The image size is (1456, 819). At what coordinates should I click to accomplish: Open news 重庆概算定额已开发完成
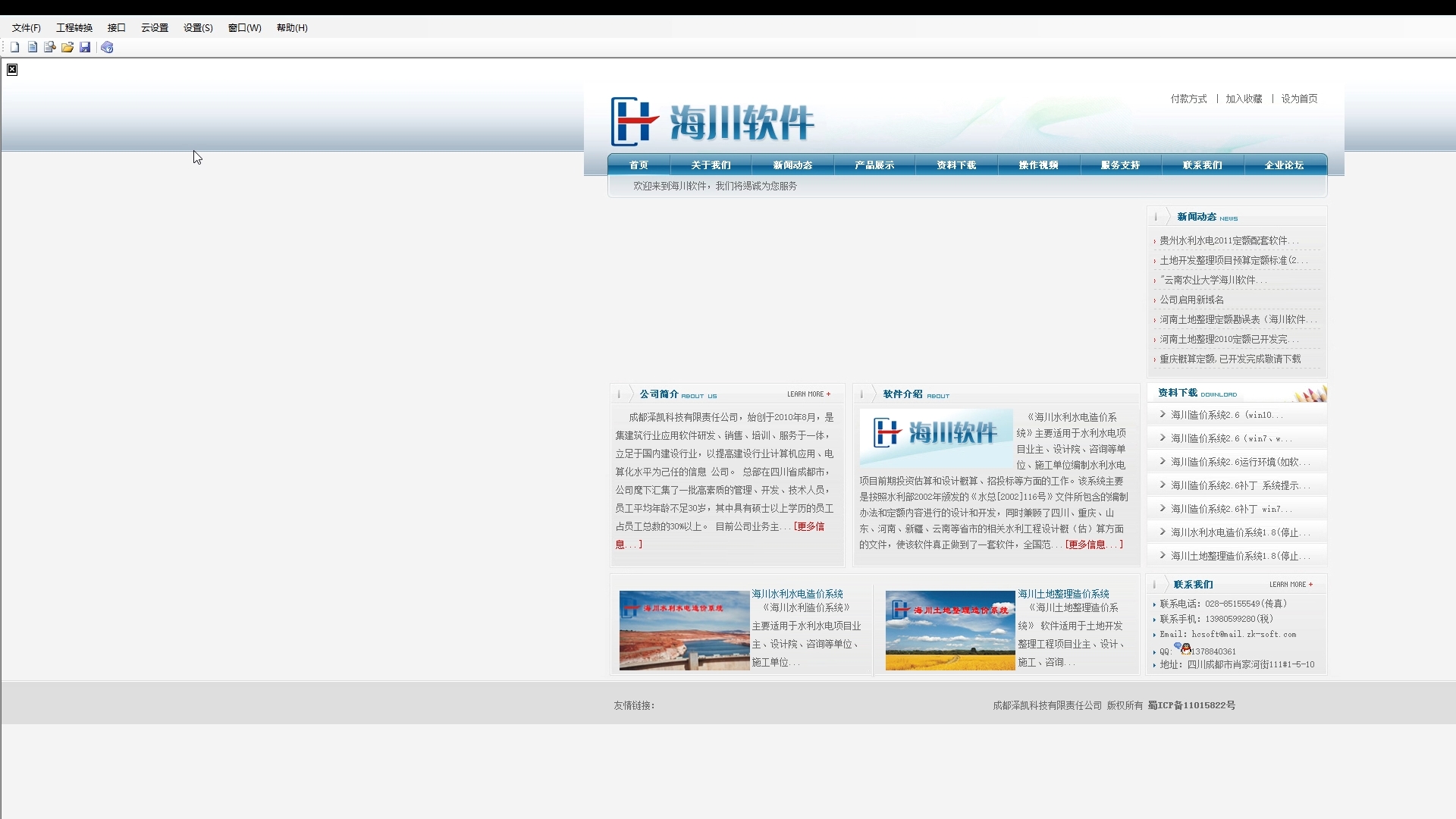click(x=1229, y=359)
